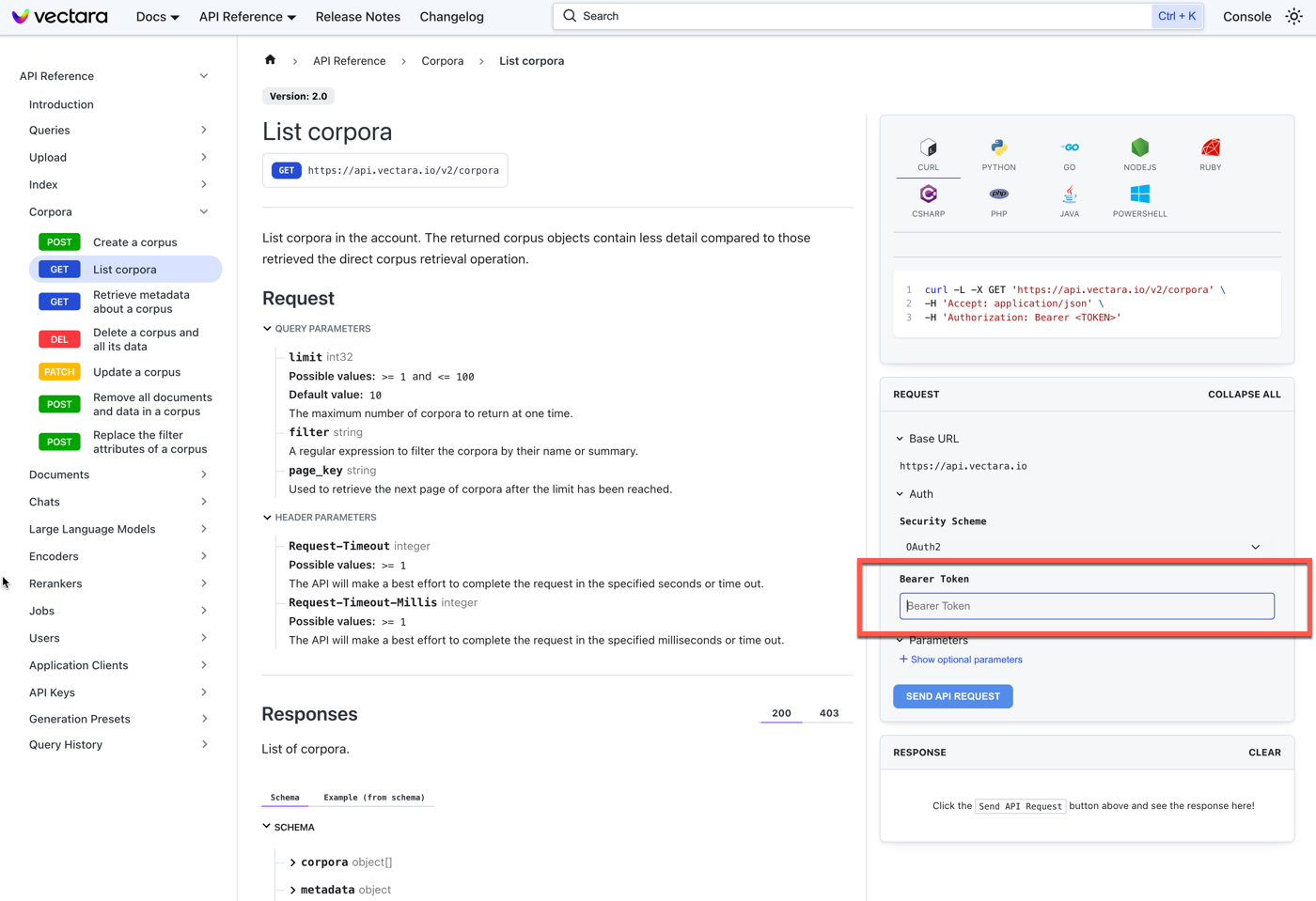Expand the corpora object in the schema
Screen dimensions: 1316x901
pyautogui.click(x=293, y=862)
